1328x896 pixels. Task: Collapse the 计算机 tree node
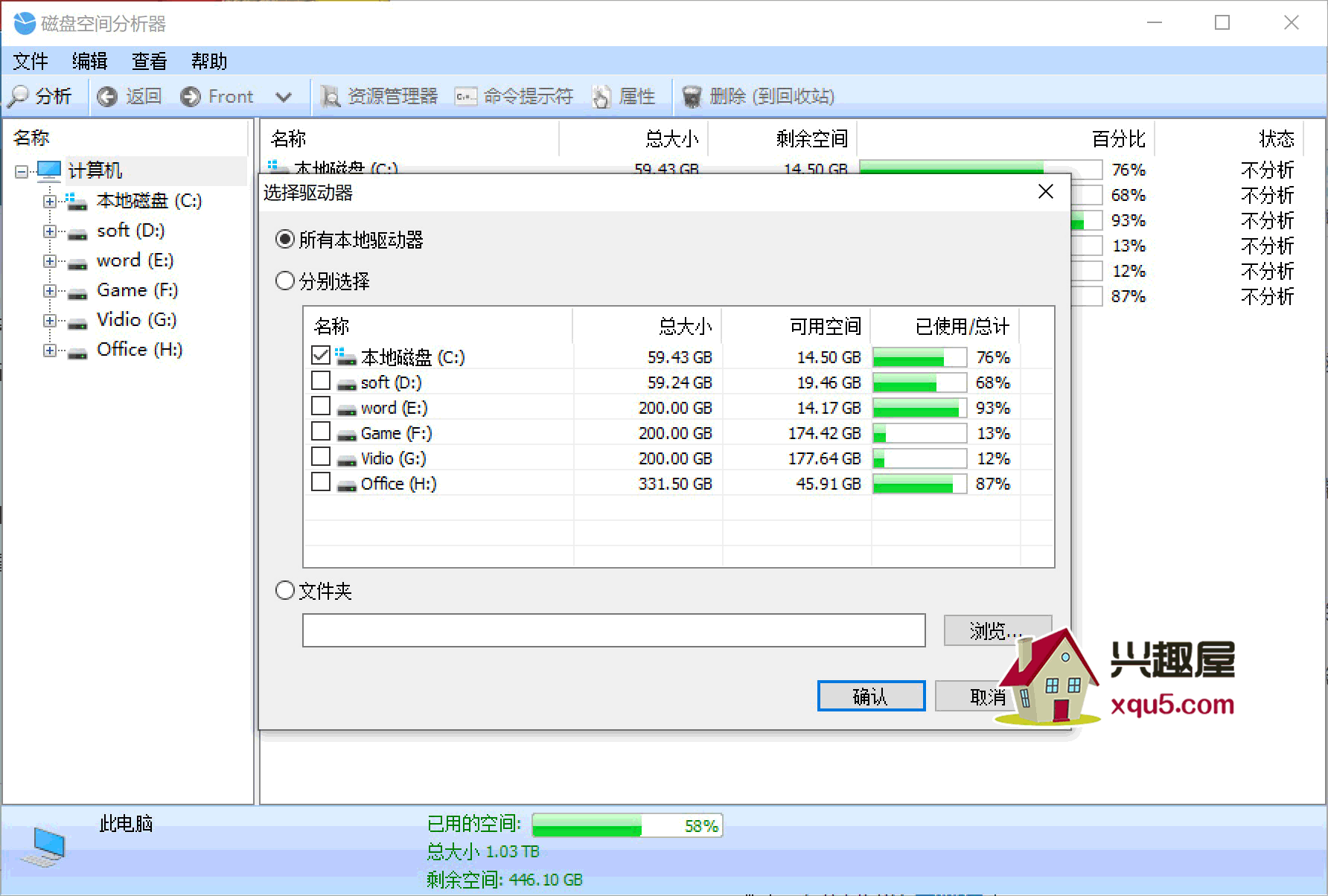click(x=22, y=172)
